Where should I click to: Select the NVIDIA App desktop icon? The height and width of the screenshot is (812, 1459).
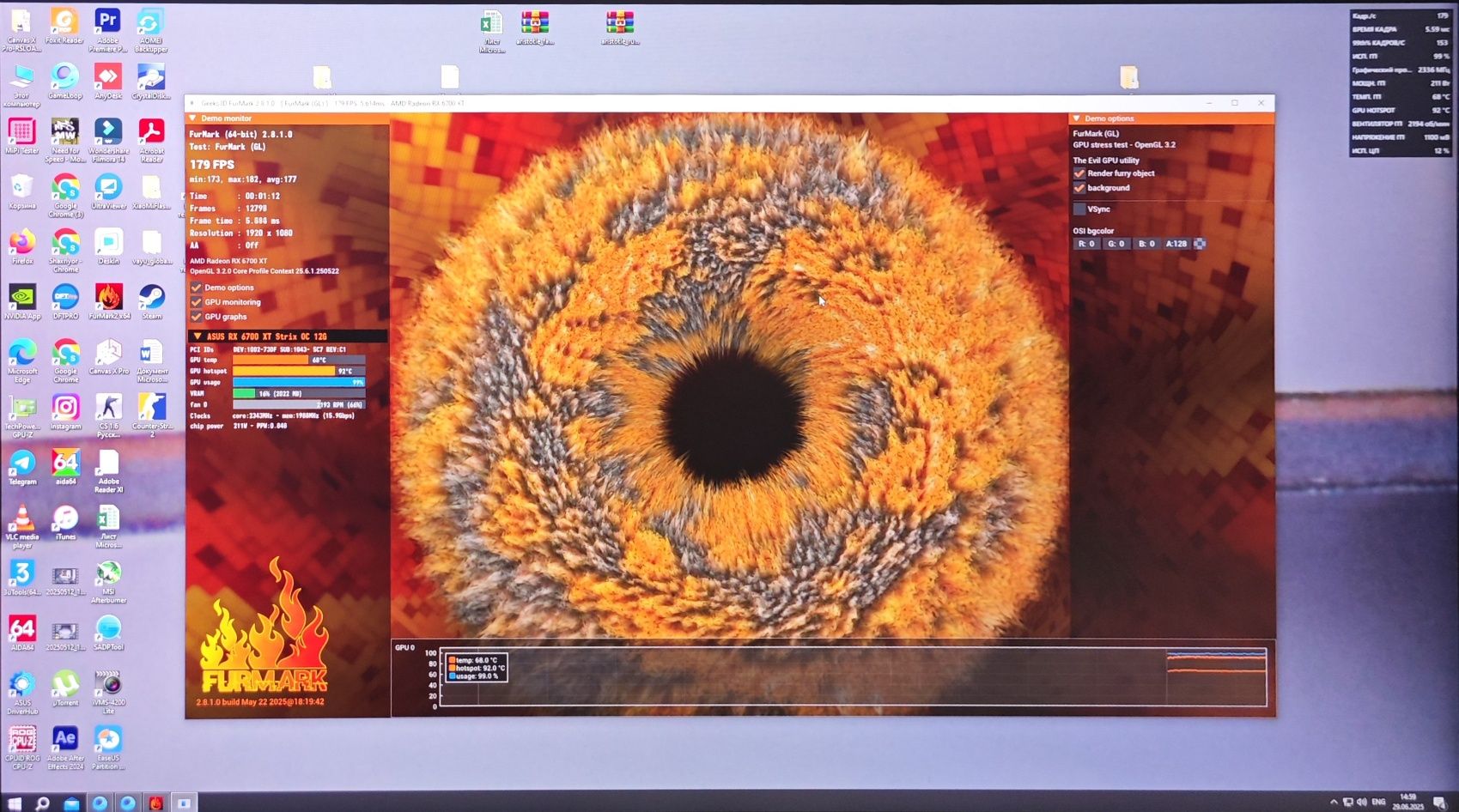[x=21, y=301]
